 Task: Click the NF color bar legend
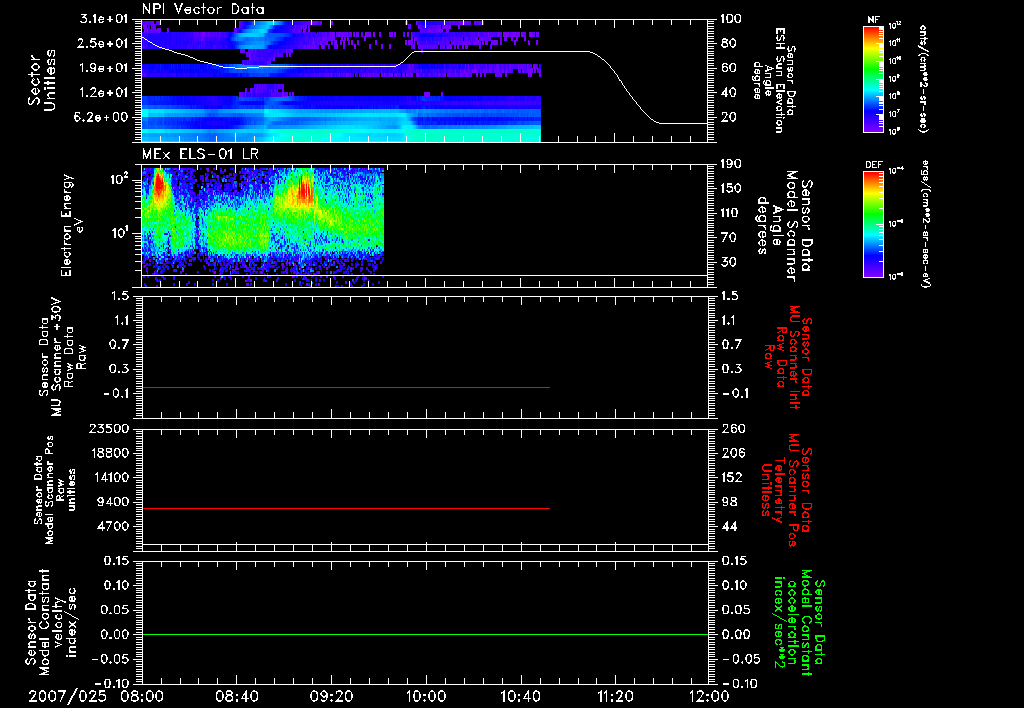pyautogui.click(x=874, y=78)
